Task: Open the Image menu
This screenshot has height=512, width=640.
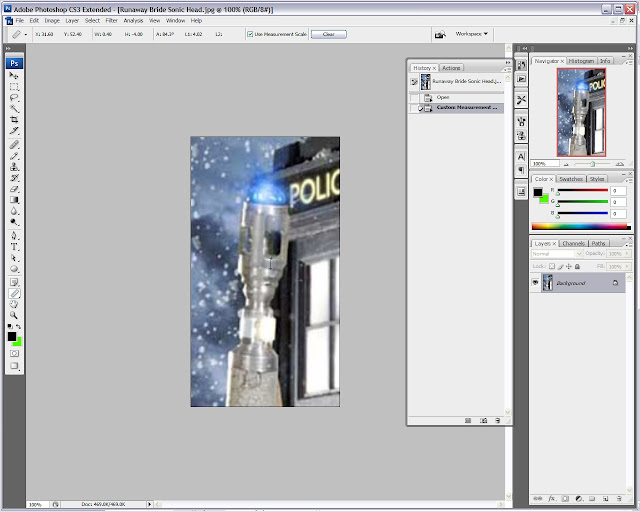Action: (52, 20)
